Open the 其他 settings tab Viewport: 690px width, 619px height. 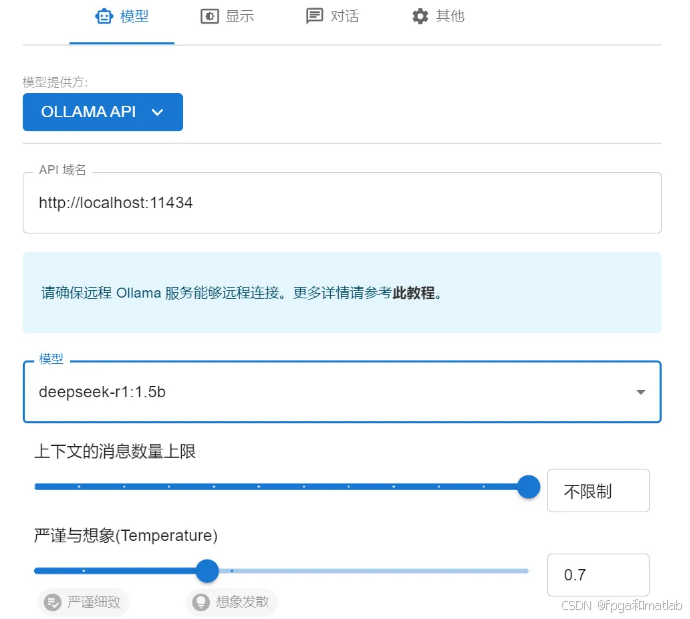[438, 18]
